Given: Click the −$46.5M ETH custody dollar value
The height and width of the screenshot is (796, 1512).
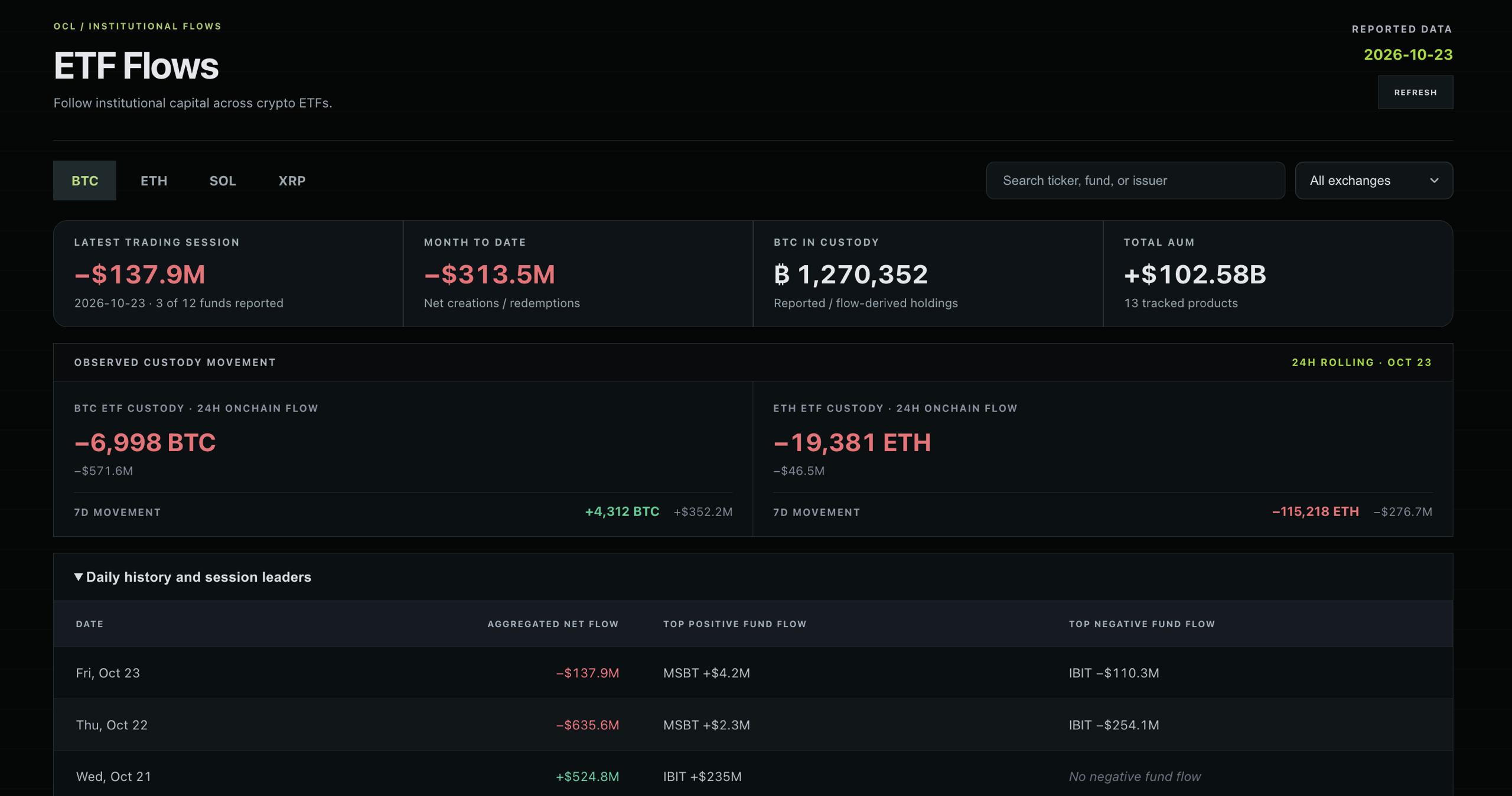Looking at the screenshot, I should coord(799,471).
